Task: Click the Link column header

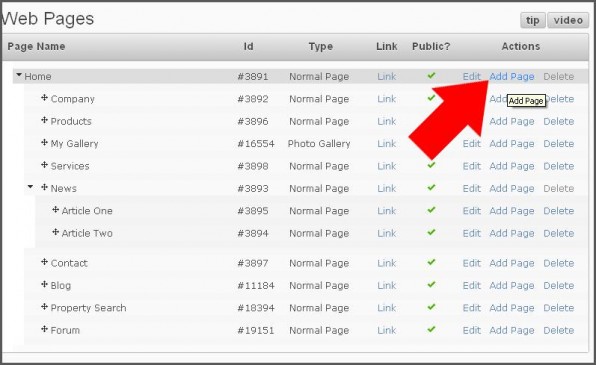Action: (x=387, y=46)
